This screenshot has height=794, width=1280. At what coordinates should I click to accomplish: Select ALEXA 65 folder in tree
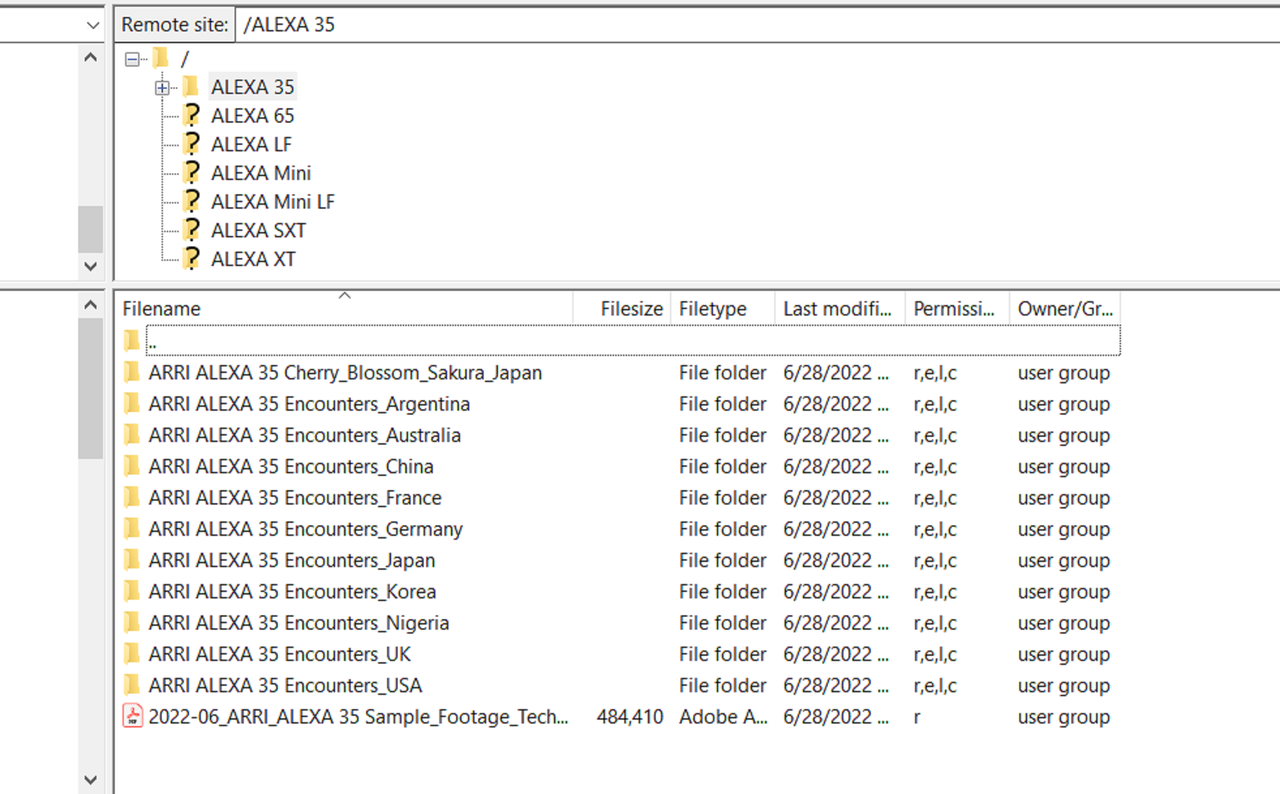click(x=253, y=116)
